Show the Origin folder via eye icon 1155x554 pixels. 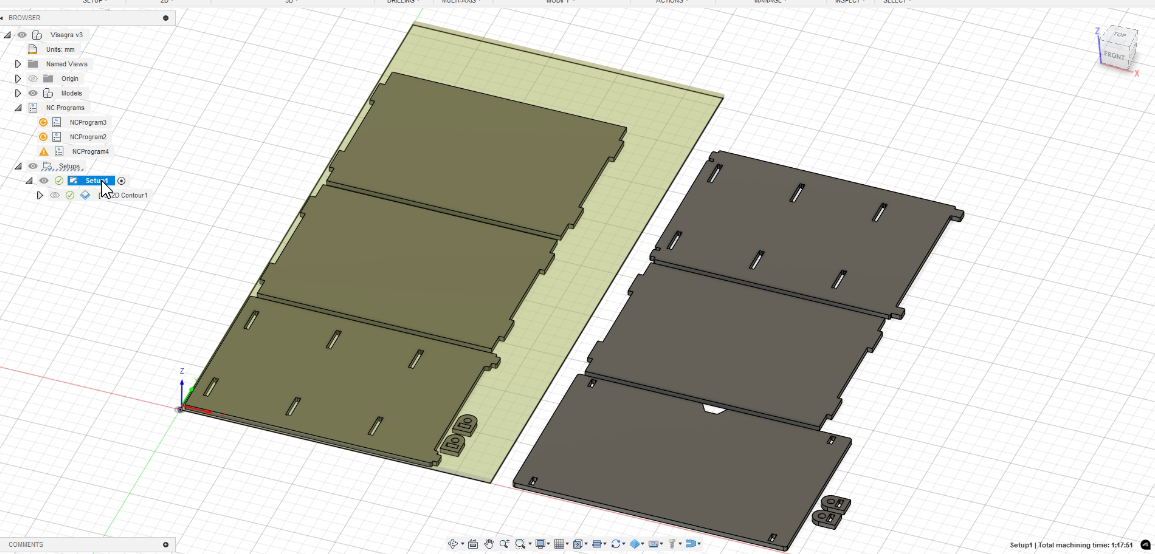click(32, 79)
